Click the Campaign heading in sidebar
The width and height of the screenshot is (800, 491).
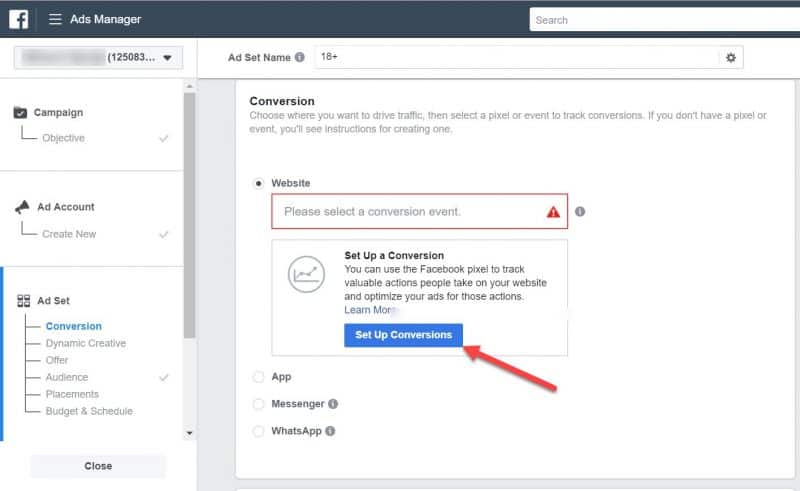pos(58,112)
